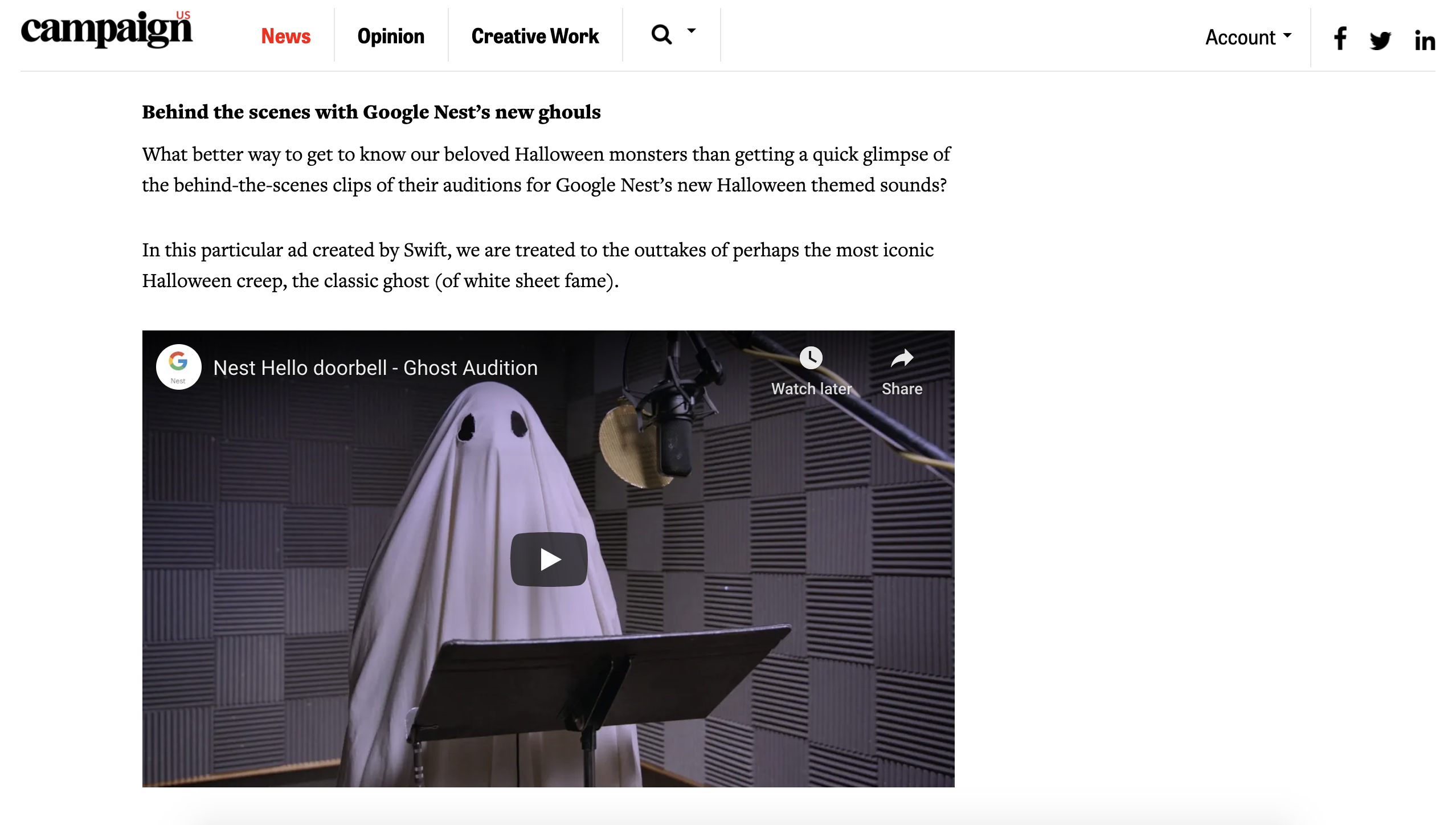
Task: Click the video Share arrow icon
Action: pyautogui.click(x=902, y=358)
